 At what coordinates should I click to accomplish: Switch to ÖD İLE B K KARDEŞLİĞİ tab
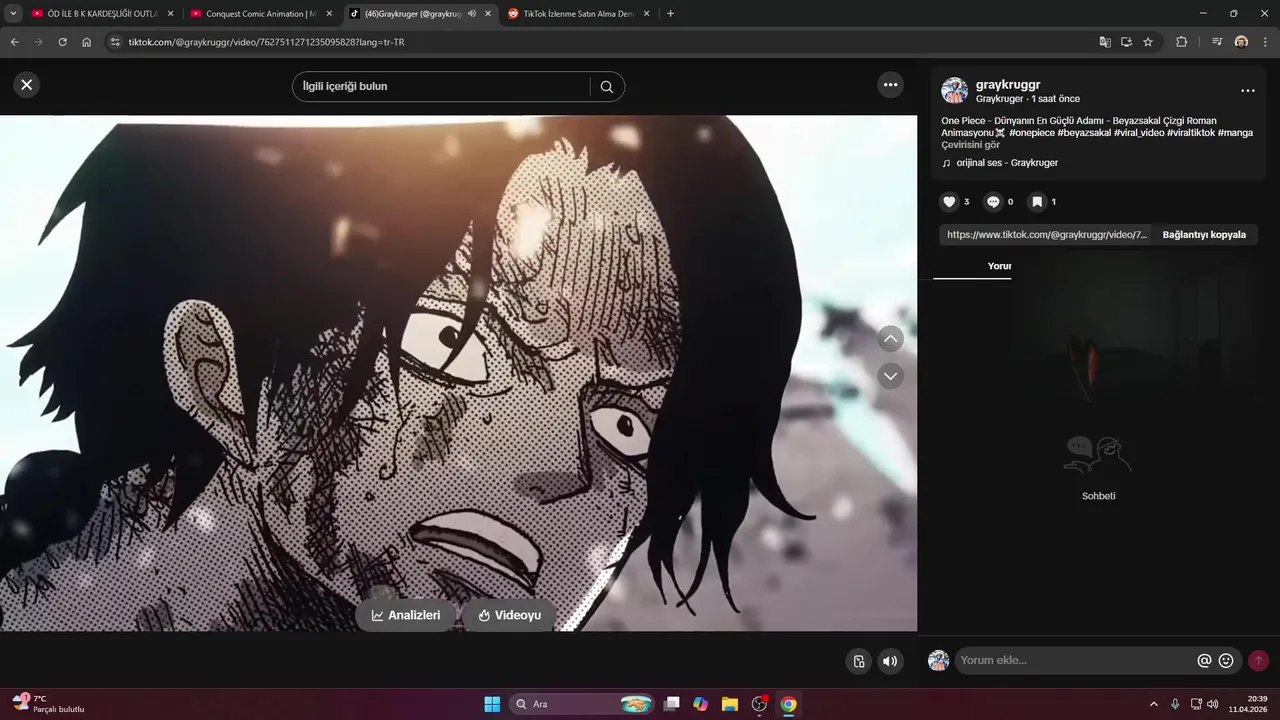(x=102, y=14)
